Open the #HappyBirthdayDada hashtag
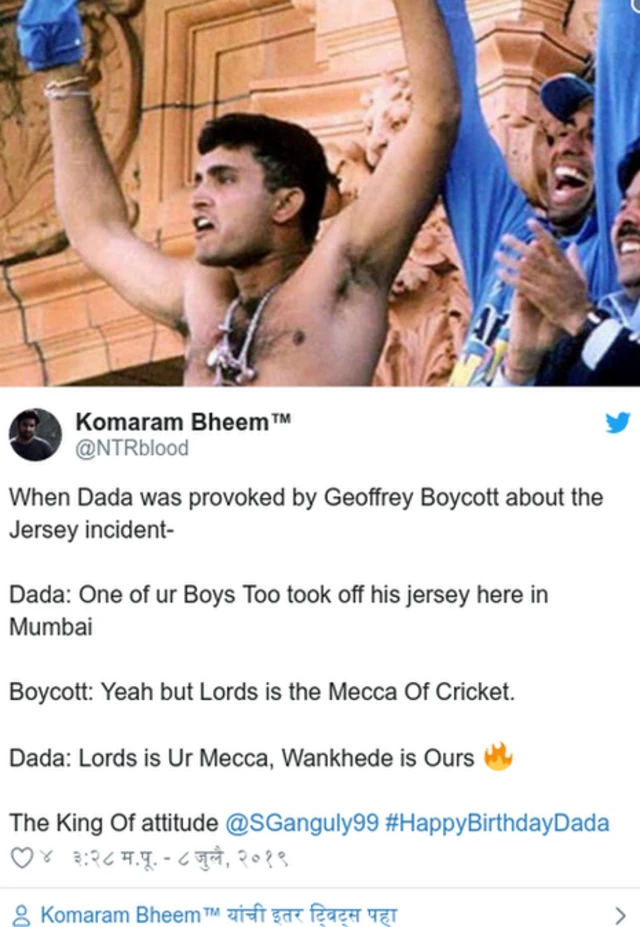This screenshot has width=640, height=927. (x=497, y=823)
